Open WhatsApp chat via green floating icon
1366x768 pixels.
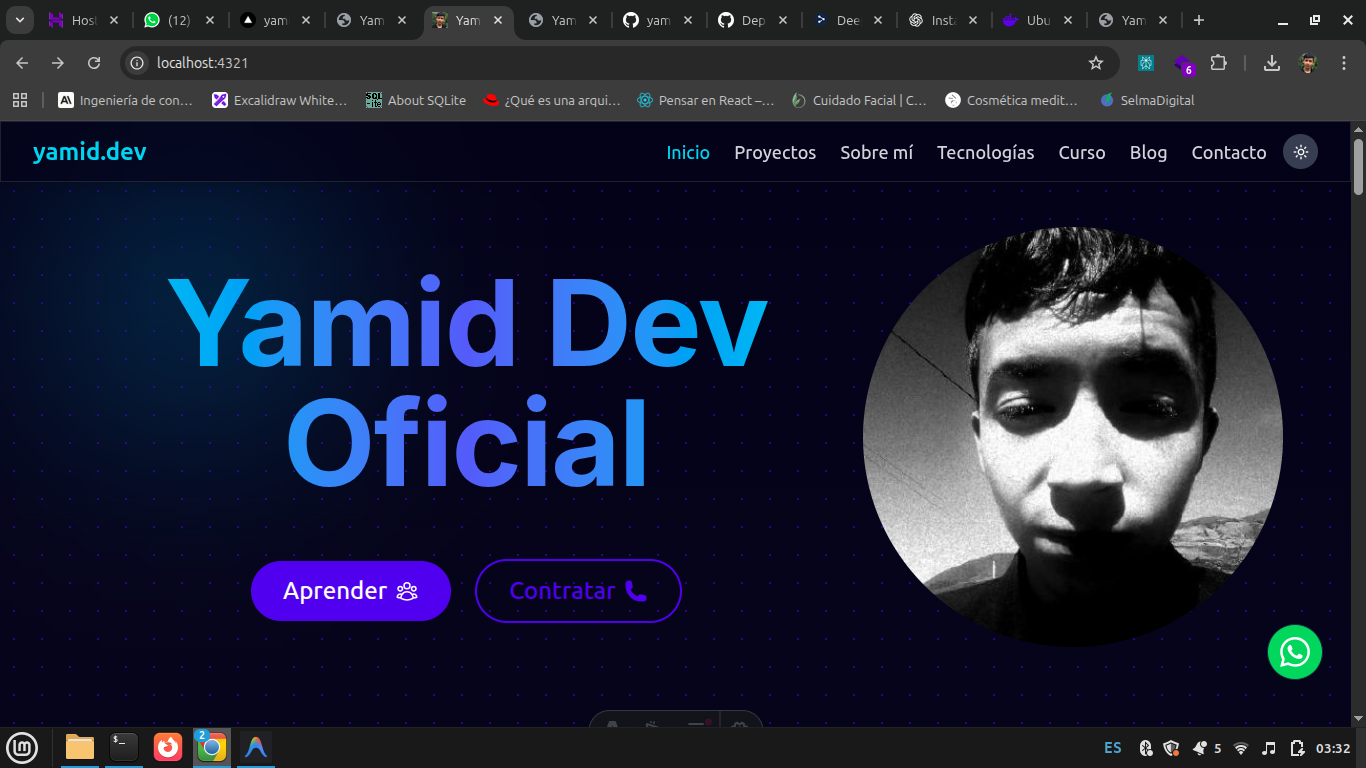point(1294,652)
